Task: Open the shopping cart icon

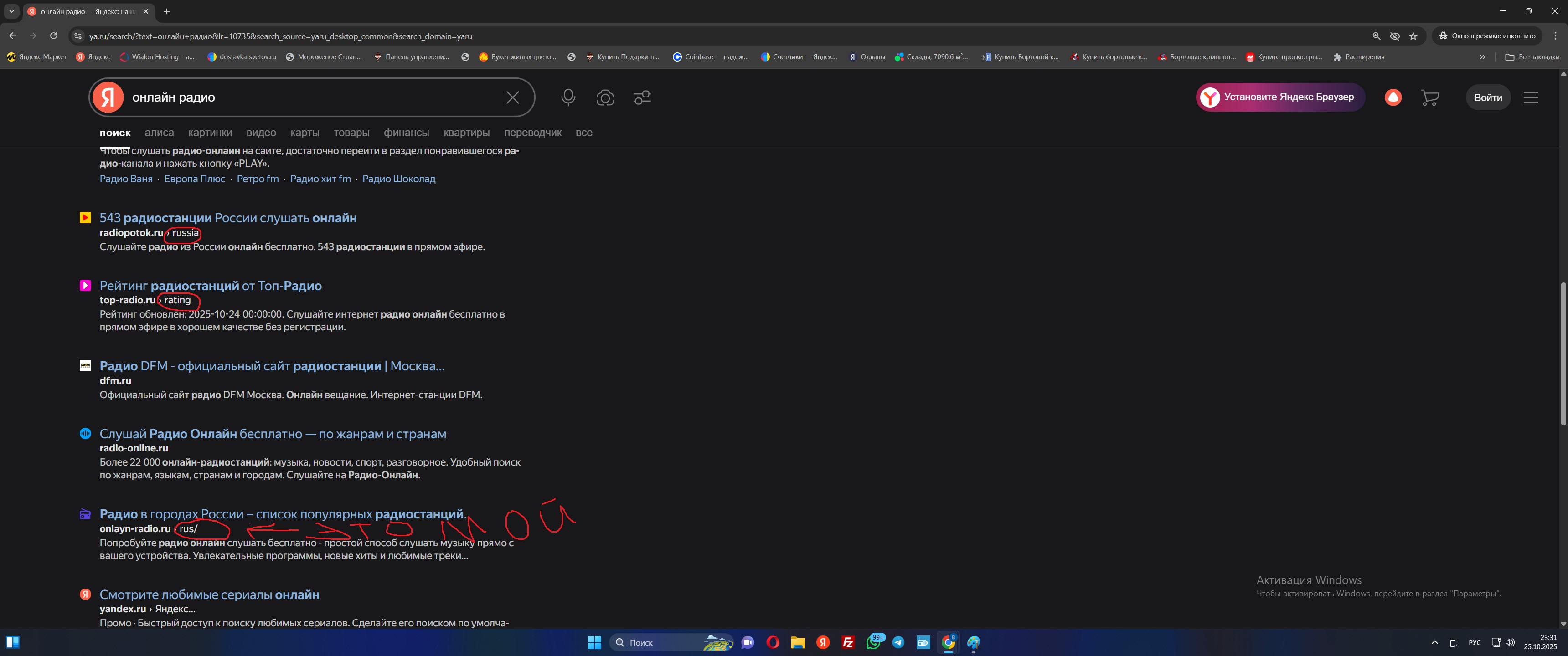Action: click(1429, 97)
